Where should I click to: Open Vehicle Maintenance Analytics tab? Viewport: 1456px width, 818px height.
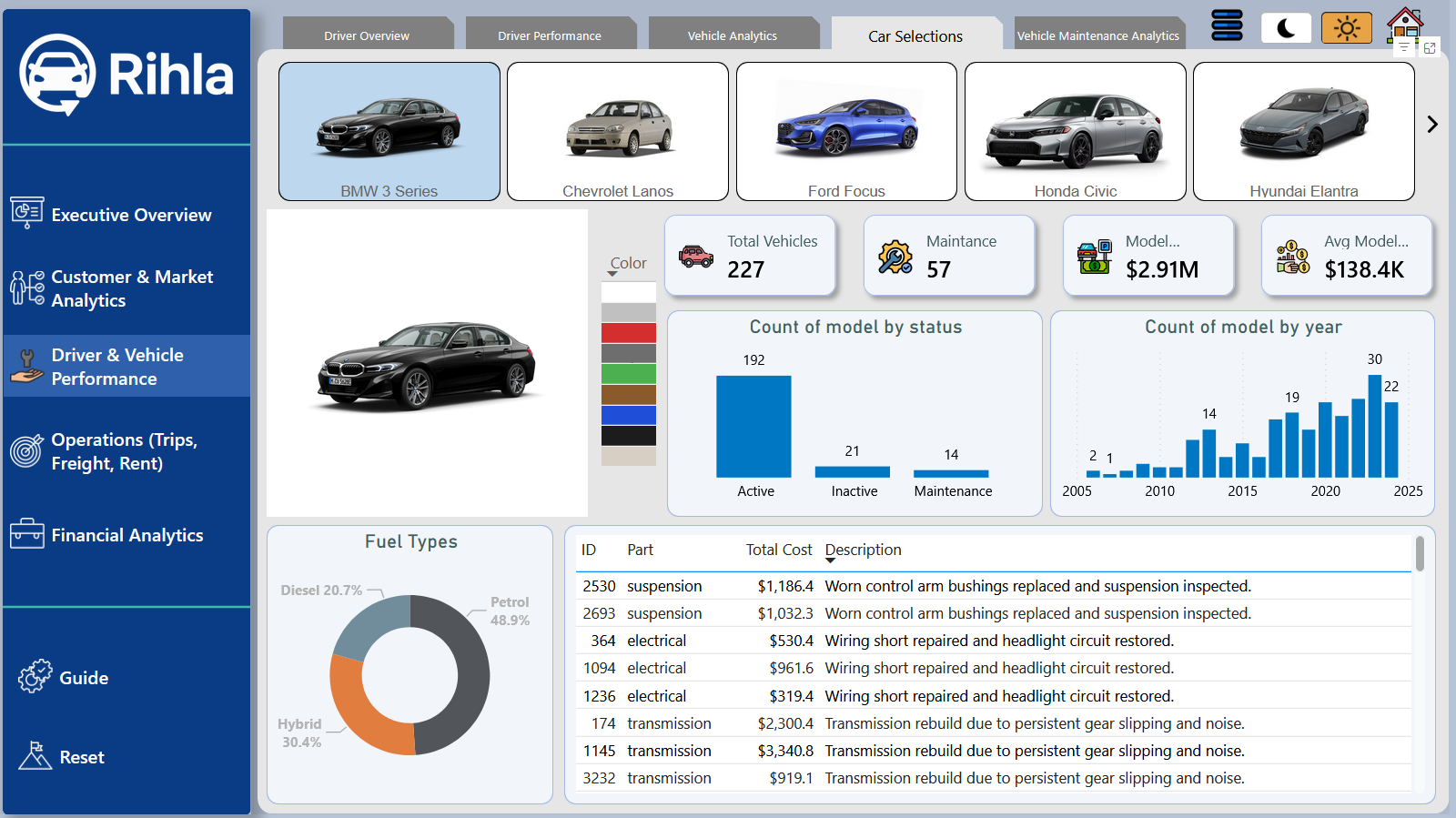click(1098, 35)
